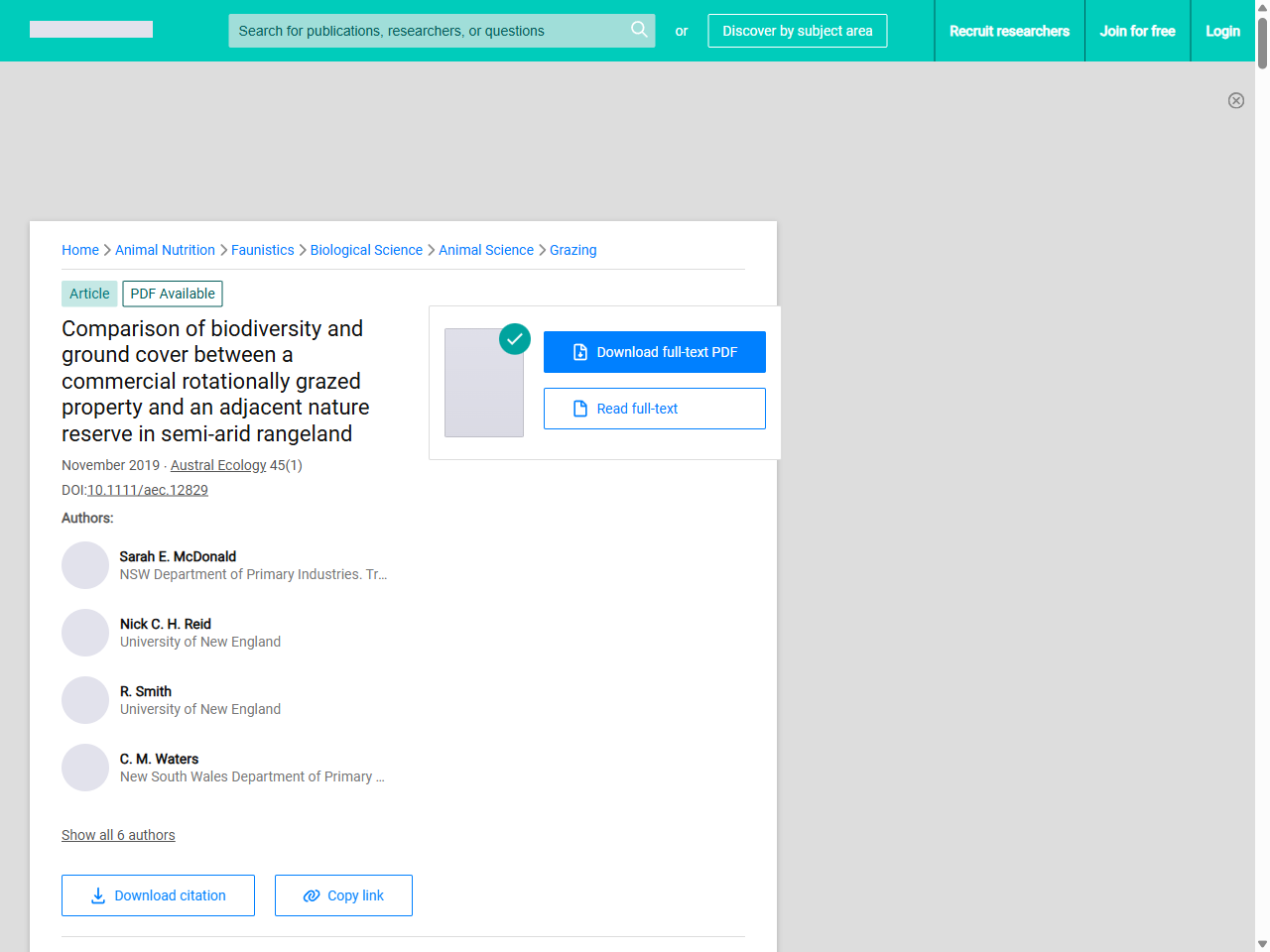
Task: Click inside the publication search field
Action: point(427,30)
